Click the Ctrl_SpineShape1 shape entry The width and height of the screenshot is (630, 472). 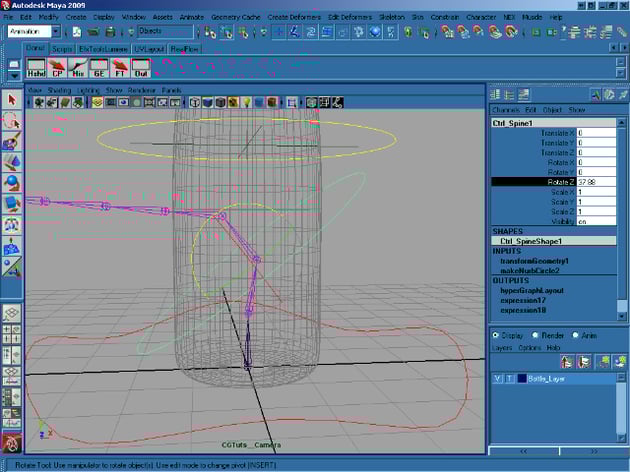(x=532, y=241)
